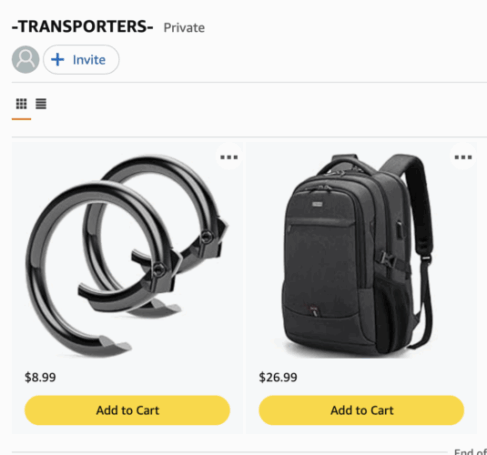487x455 pixels.
Task: Add the $8.99 rings to cart
Action: tap(127, 410)
